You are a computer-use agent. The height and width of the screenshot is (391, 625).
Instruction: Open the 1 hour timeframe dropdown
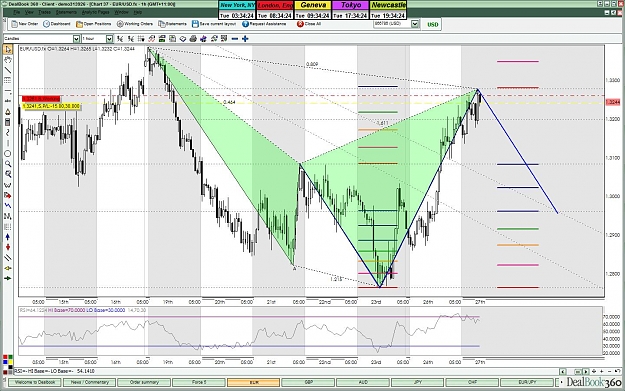[x=109, y=39]
